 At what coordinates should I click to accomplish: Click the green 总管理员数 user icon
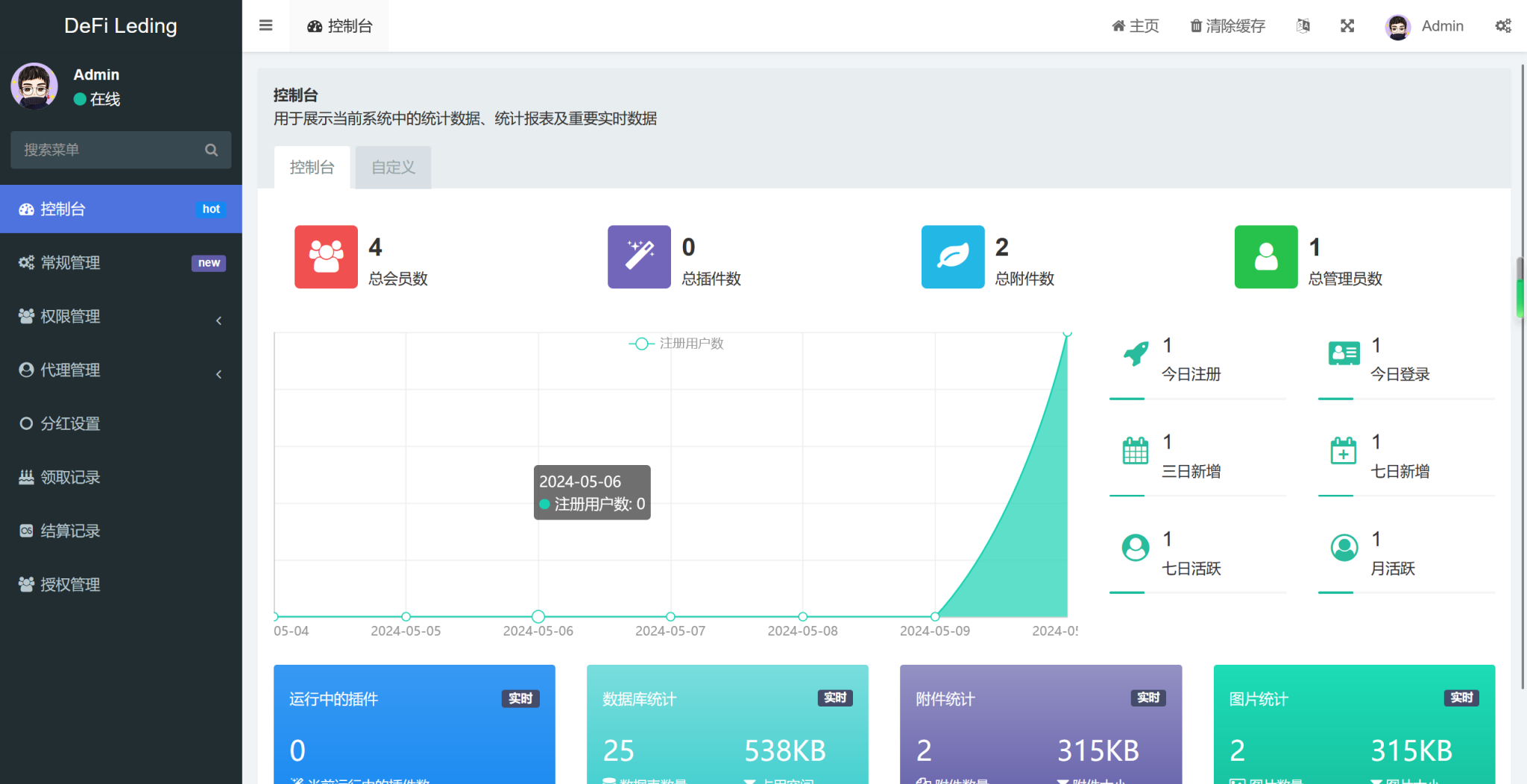click(1266, 256)
